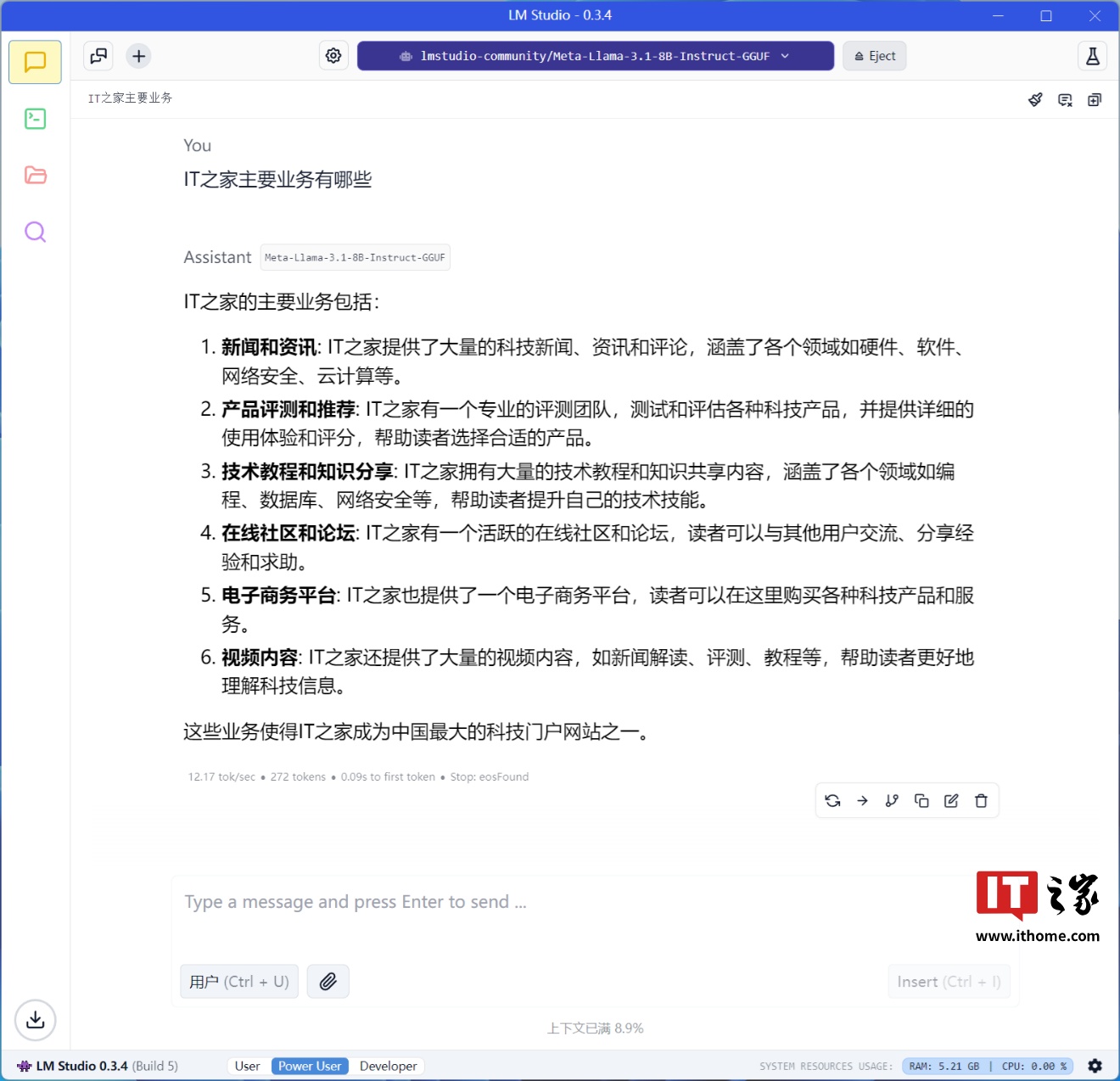The height and width of the screenshot is (1081, 1120).
Task: Click the Meta-Llama-3.1-8B-Instruct-GGUF model tag
Action: [x=355, y=258]
